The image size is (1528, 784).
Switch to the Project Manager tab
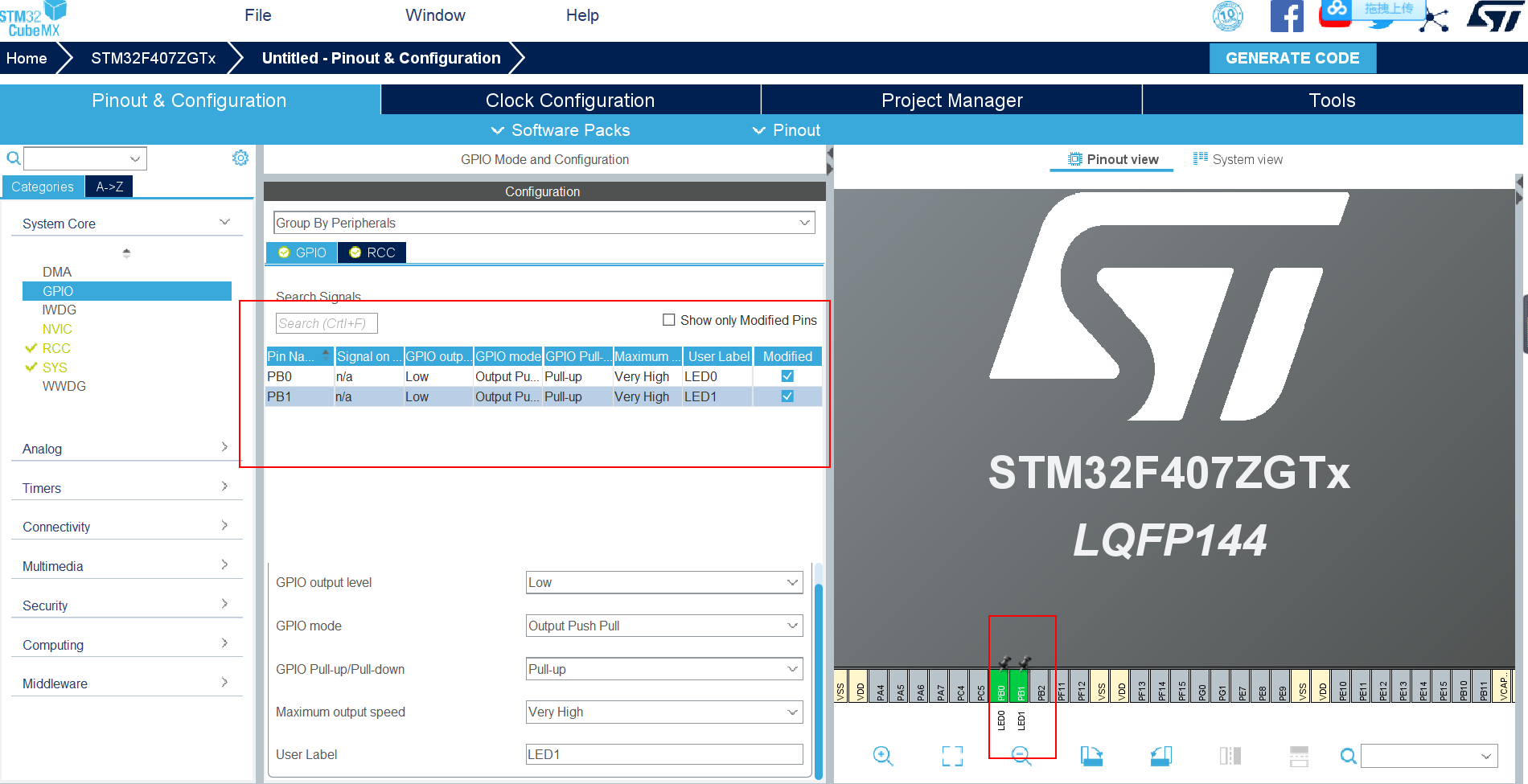tap(952, 100)
